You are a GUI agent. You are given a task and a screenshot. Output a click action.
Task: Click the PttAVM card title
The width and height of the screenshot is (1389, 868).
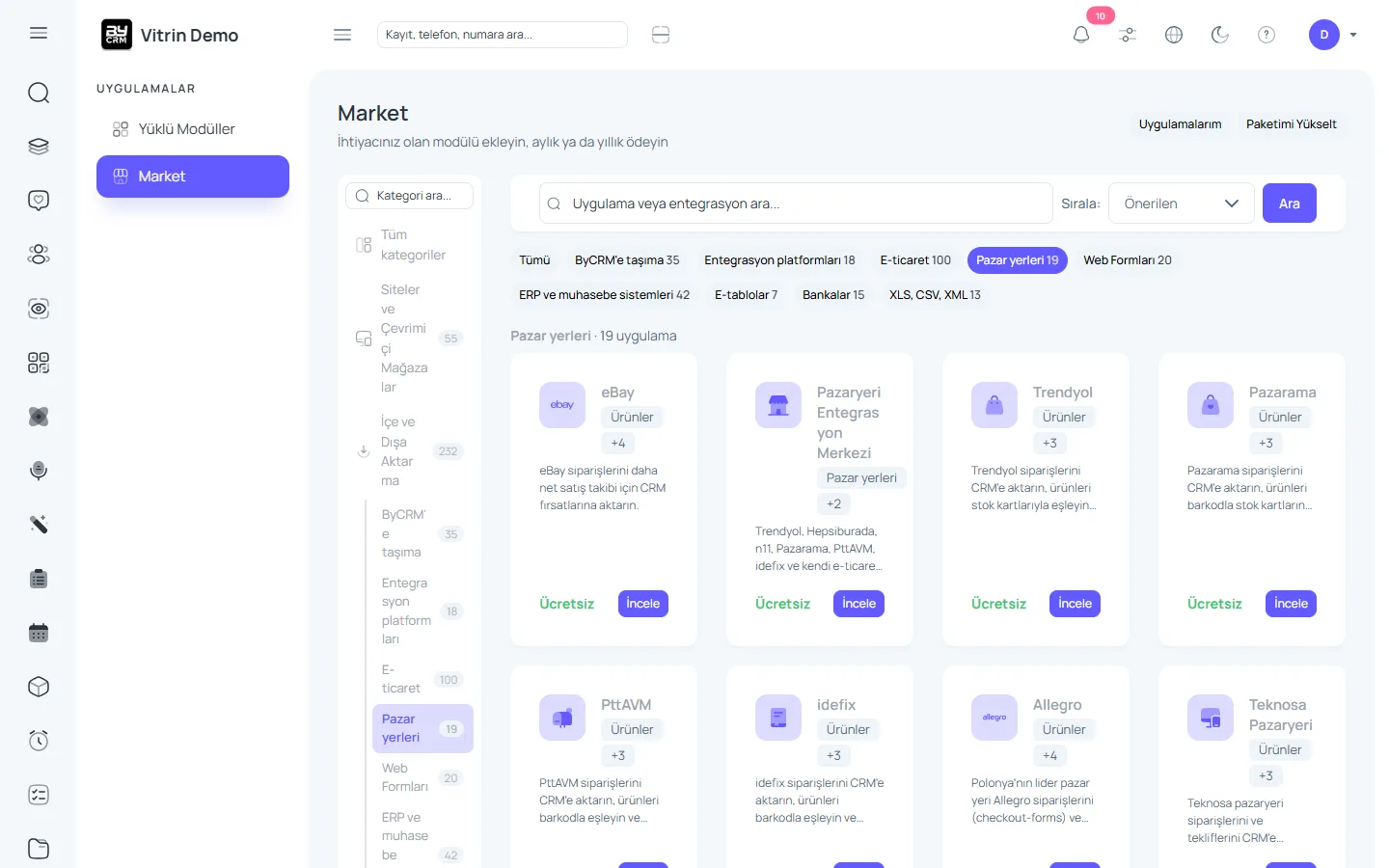click(626, 705)
